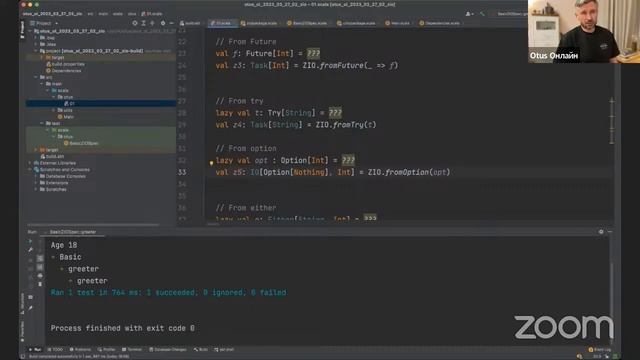Open the Build tool window
This screenshot has height=360, width=640.
201,350
